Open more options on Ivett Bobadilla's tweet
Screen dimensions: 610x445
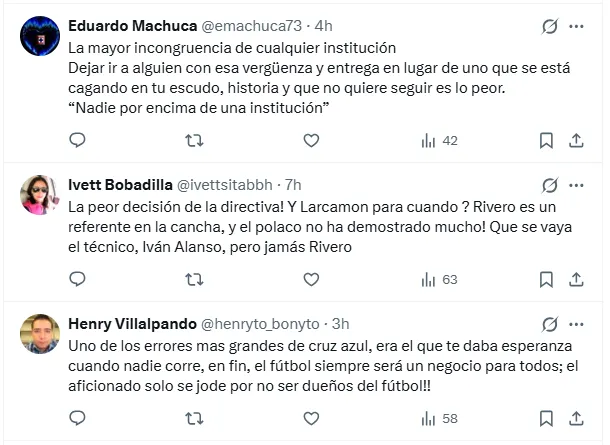(577, 185)
